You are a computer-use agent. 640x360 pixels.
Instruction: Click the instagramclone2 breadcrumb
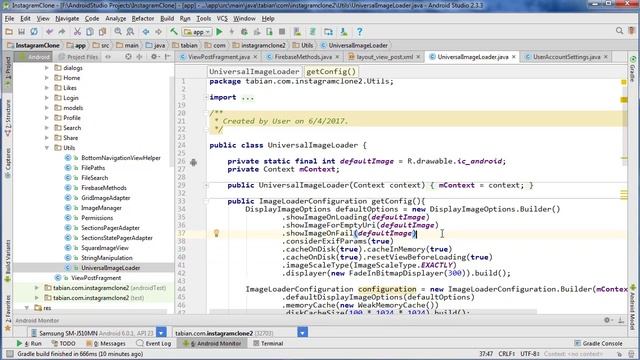(x=260, y=45)
